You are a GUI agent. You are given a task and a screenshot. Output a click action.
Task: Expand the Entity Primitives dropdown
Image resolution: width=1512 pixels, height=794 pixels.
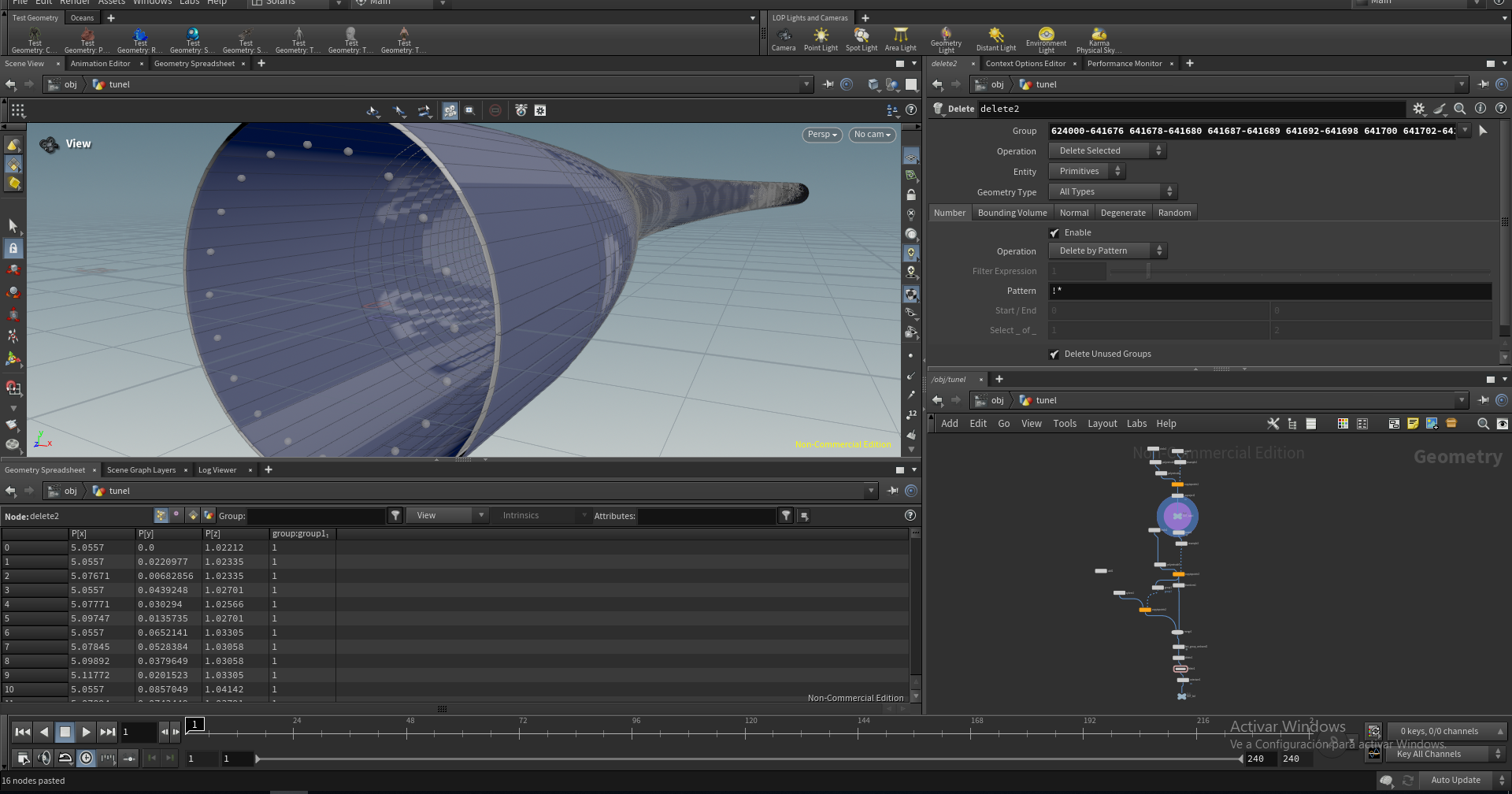click(x=1087, y=172)
